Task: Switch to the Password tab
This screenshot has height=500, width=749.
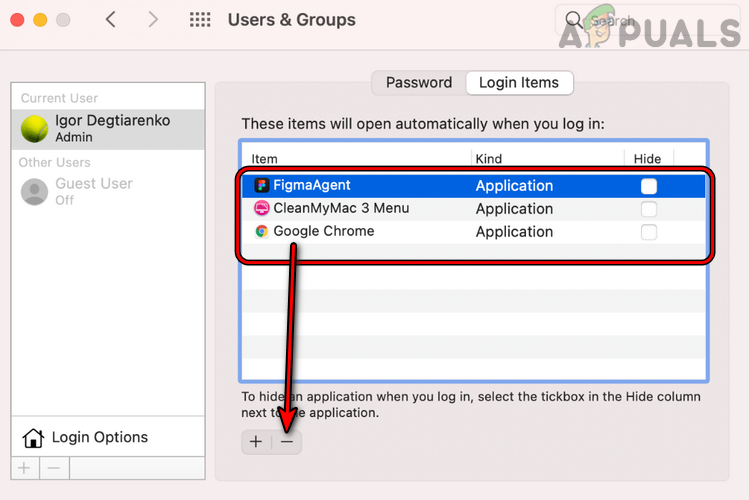Action: pyautogui.click(x=419, y=83)
